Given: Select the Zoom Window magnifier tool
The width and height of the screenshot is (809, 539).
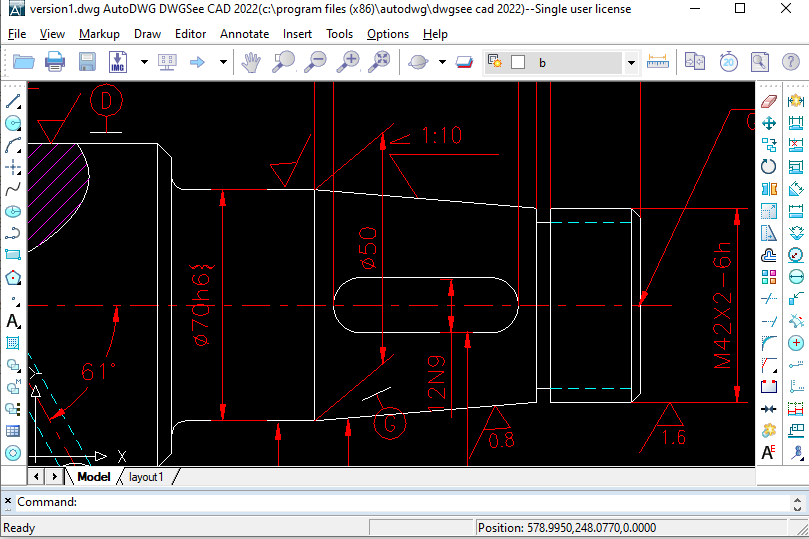Looking at the screenshot, I should click(x=284, y=62).
